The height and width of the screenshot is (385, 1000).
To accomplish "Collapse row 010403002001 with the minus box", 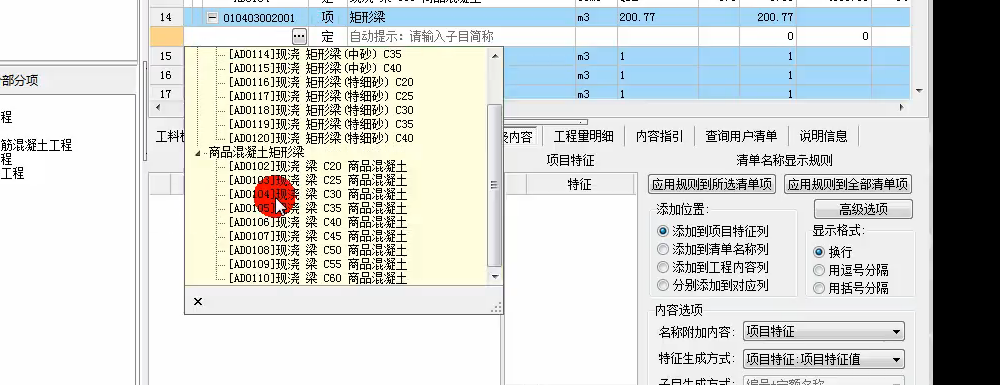I will pos(212,18).
